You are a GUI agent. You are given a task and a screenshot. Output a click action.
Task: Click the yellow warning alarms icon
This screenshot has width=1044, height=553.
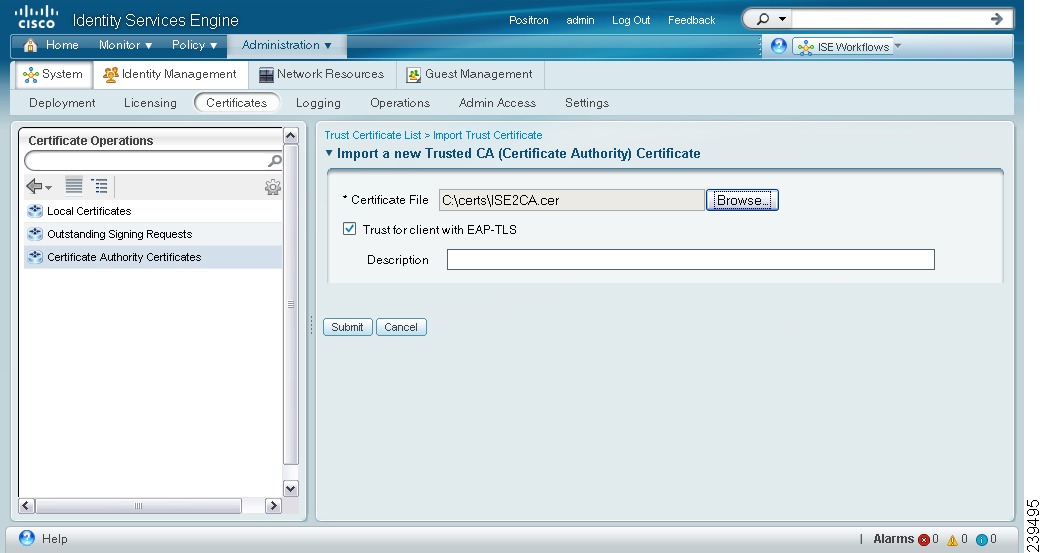click(x=952, y=540)
